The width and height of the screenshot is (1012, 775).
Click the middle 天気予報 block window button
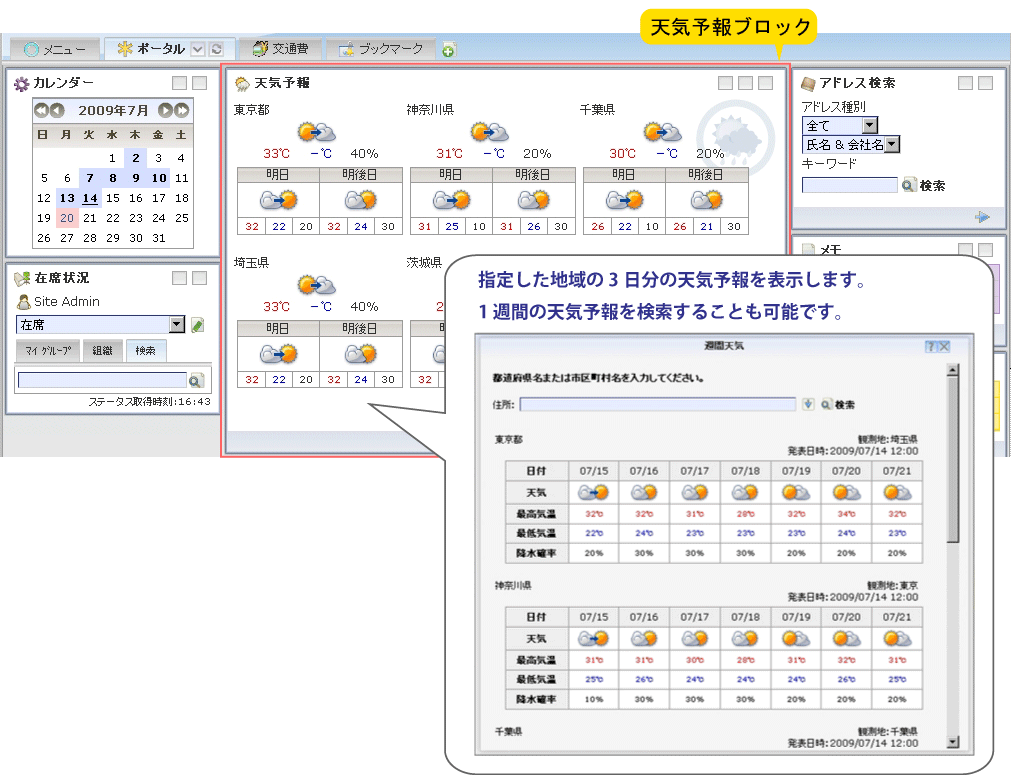pos(745,83)
